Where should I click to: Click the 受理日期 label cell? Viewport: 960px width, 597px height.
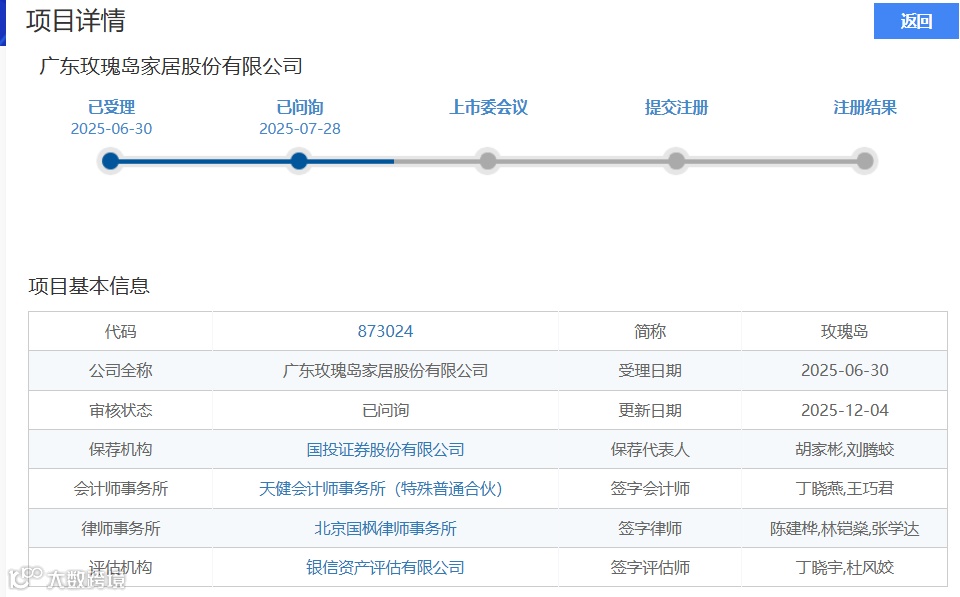click(x=650, y=370)
